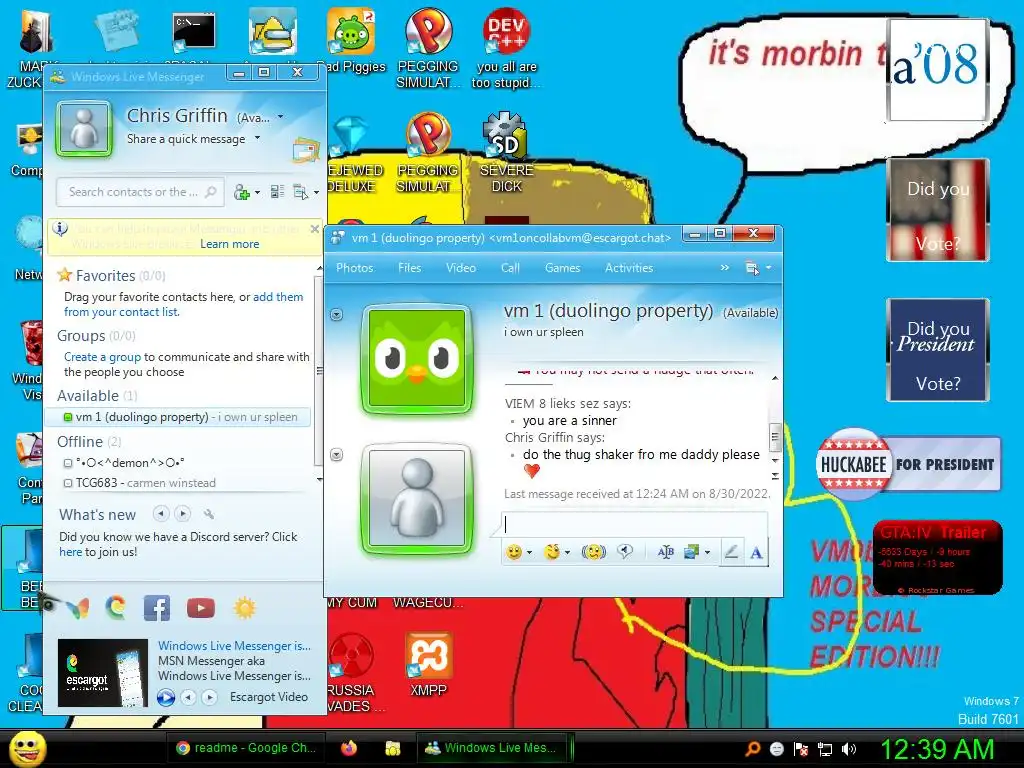Open the folder icon in the taskbar
Screen dimensions: 1024x768
pos(392,748)
